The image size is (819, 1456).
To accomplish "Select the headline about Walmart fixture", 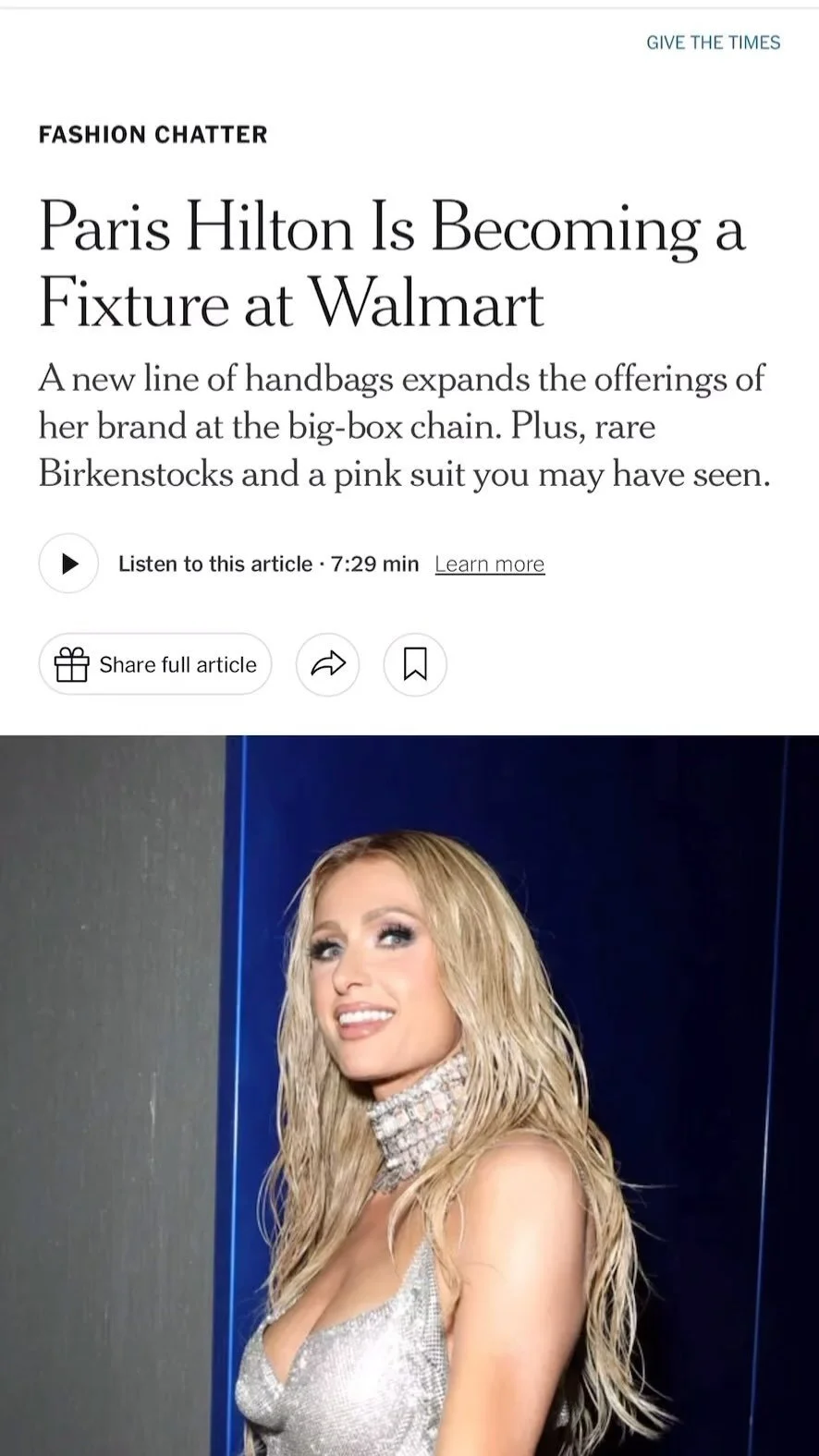I will pyautogui.click(x=391, y=265).
